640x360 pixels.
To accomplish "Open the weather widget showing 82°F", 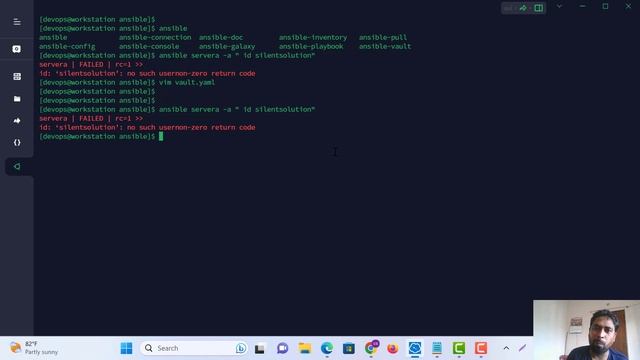I will tap(34, 348).
